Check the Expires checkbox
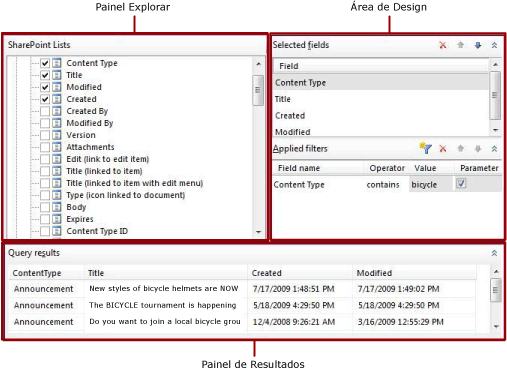 tap(45, 219)
